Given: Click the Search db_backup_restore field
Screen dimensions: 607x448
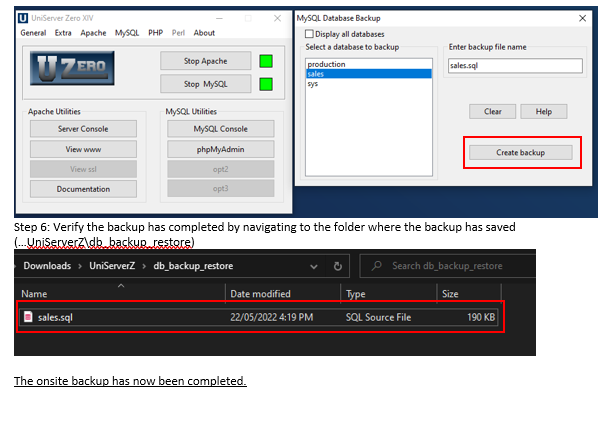Looking at the screenshot, I should click(448, 266).
